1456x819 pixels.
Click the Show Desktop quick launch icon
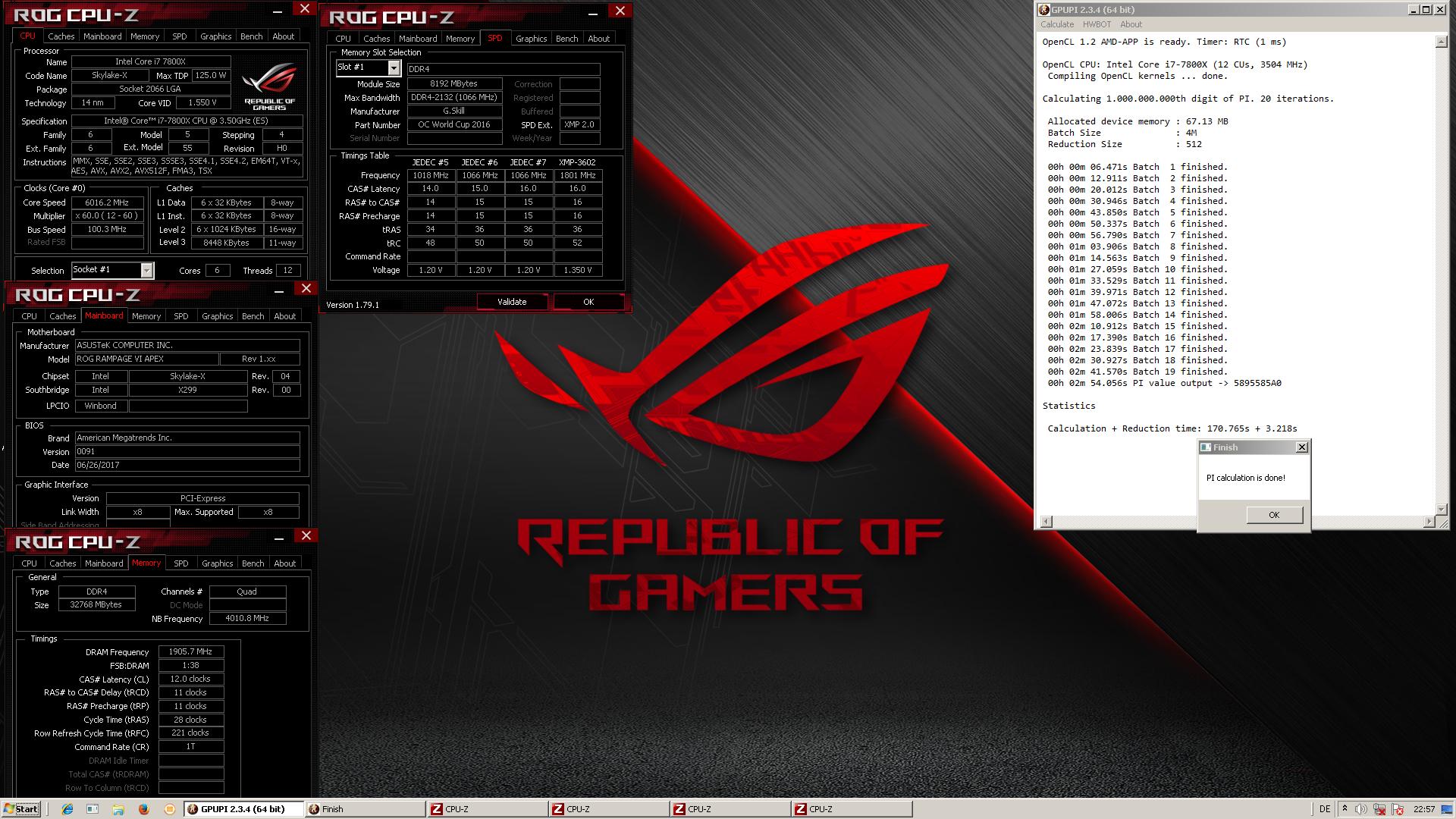tap(93, 809)
